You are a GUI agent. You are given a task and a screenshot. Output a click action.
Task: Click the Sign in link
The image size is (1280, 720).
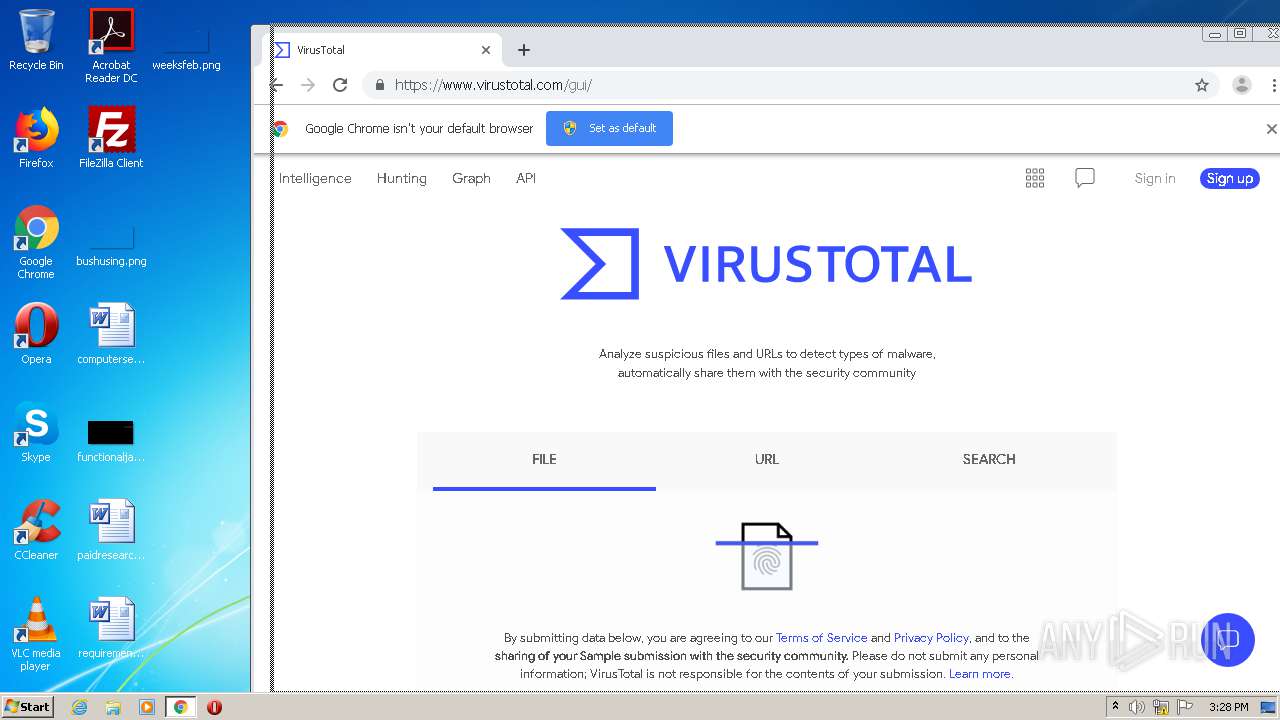1155,178
